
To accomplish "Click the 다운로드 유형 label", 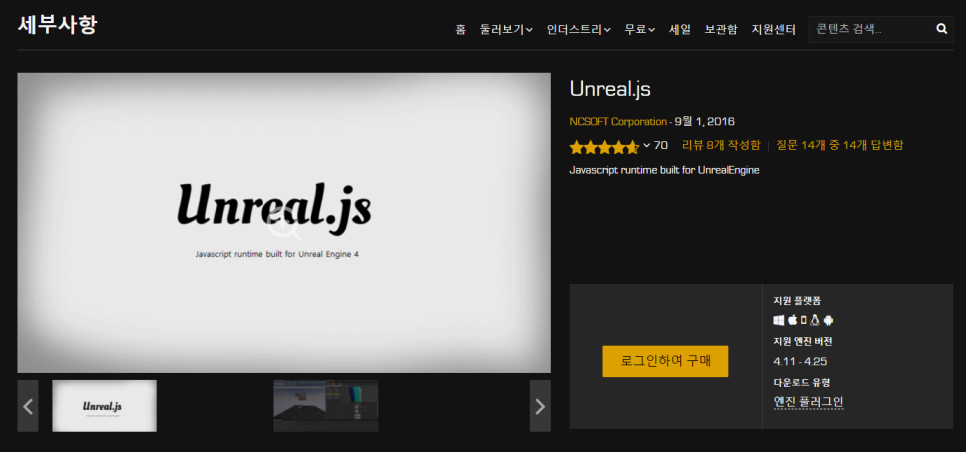I will pos(802,382).
